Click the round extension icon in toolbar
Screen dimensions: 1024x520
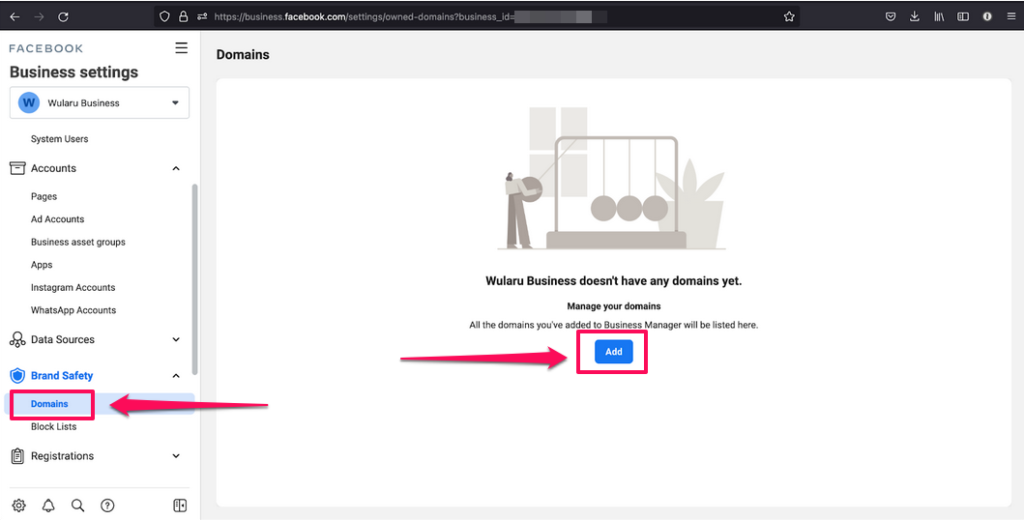tap(987, 16)
